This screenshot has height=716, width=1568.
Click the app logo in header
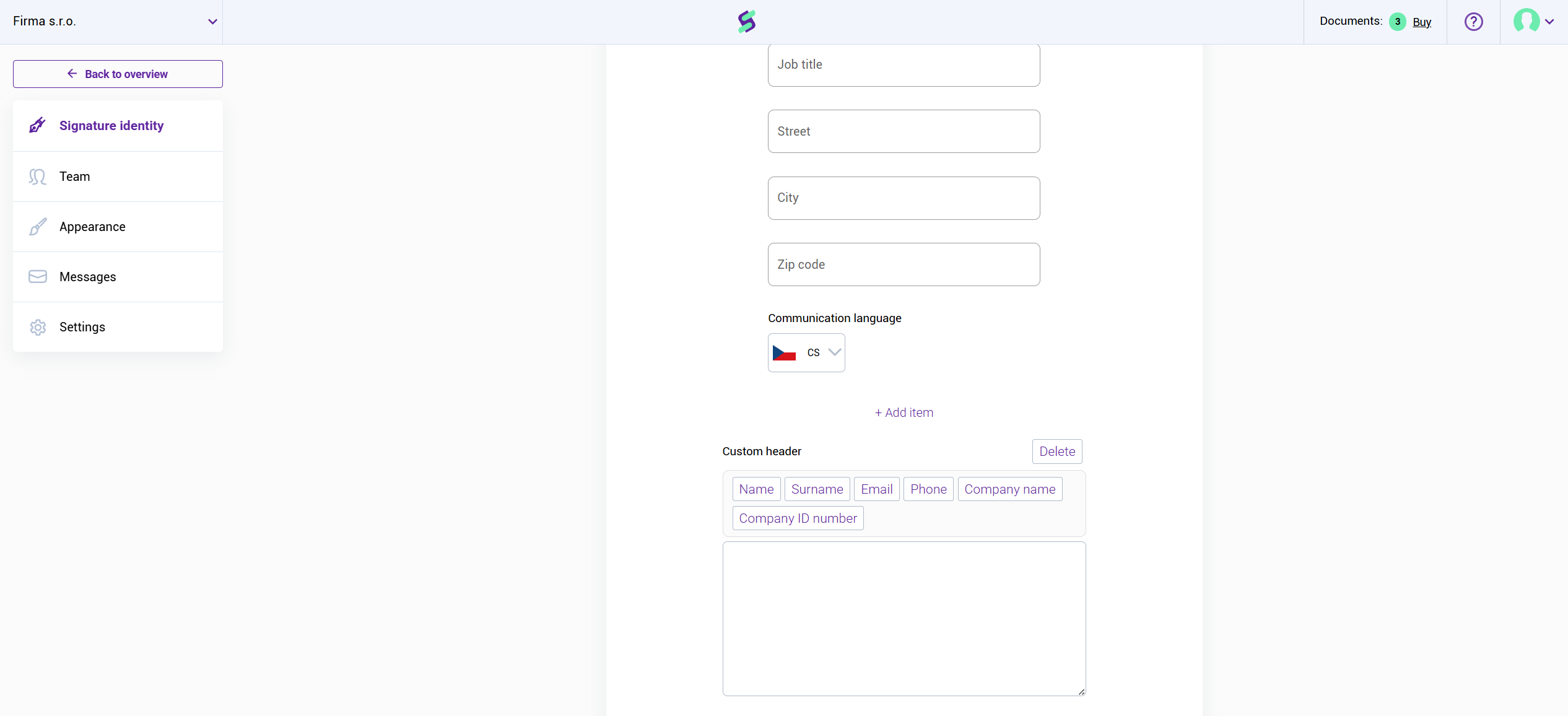(747, 22)
